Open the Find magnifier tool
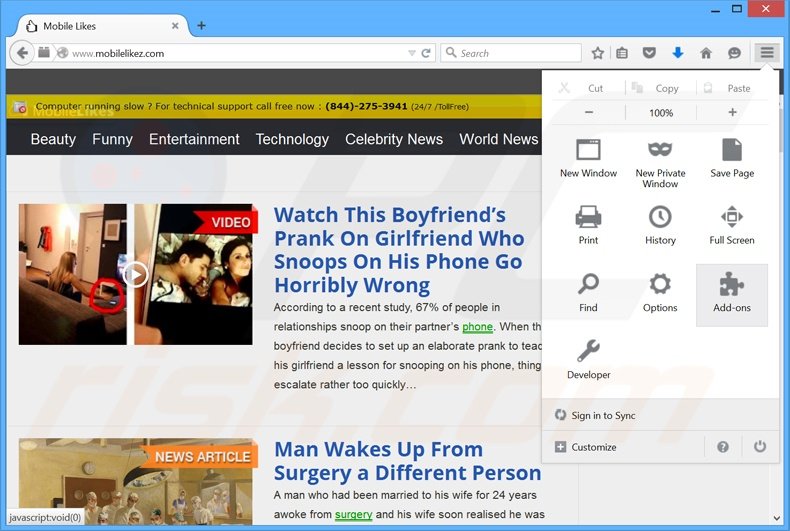This screenshot has height=531, width=790. click(588, 293)
